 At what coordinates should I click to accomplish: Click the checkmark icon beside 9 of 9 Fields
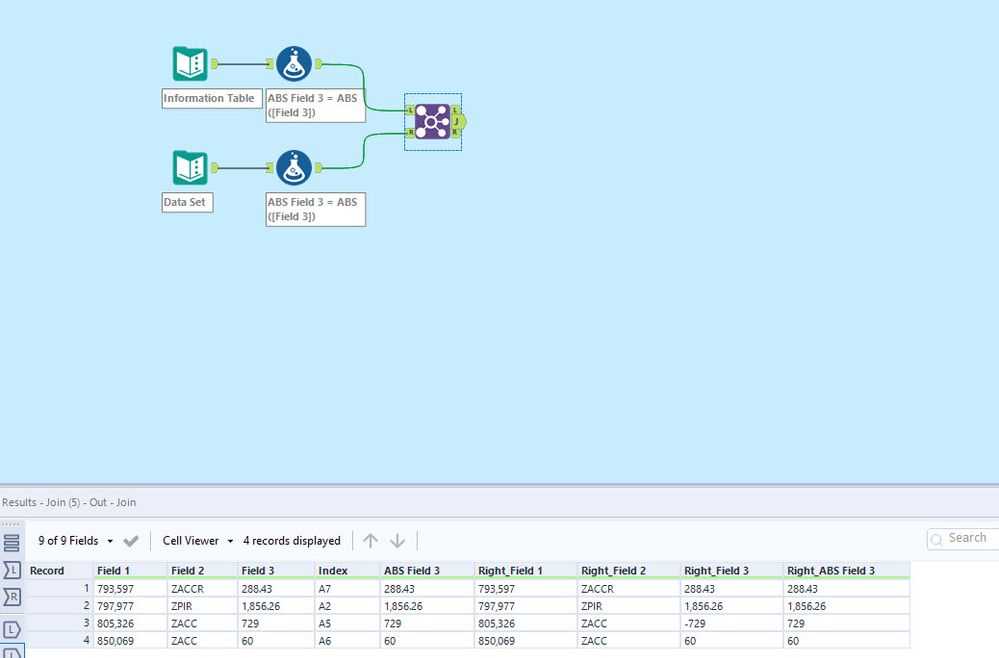(131, 541)
